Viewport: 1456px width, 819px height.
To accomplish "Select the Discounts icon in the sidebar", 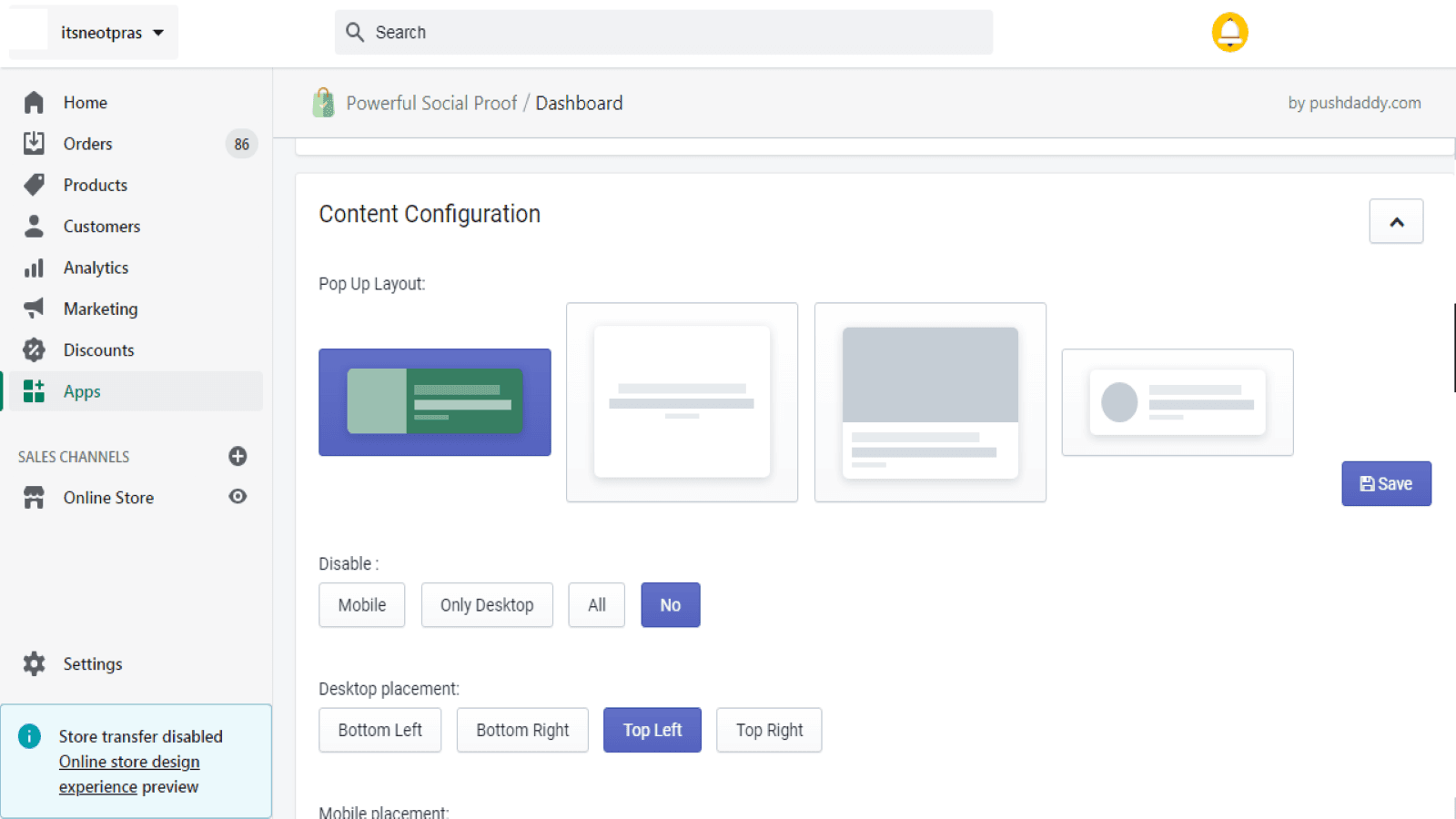I will point(34,349).
